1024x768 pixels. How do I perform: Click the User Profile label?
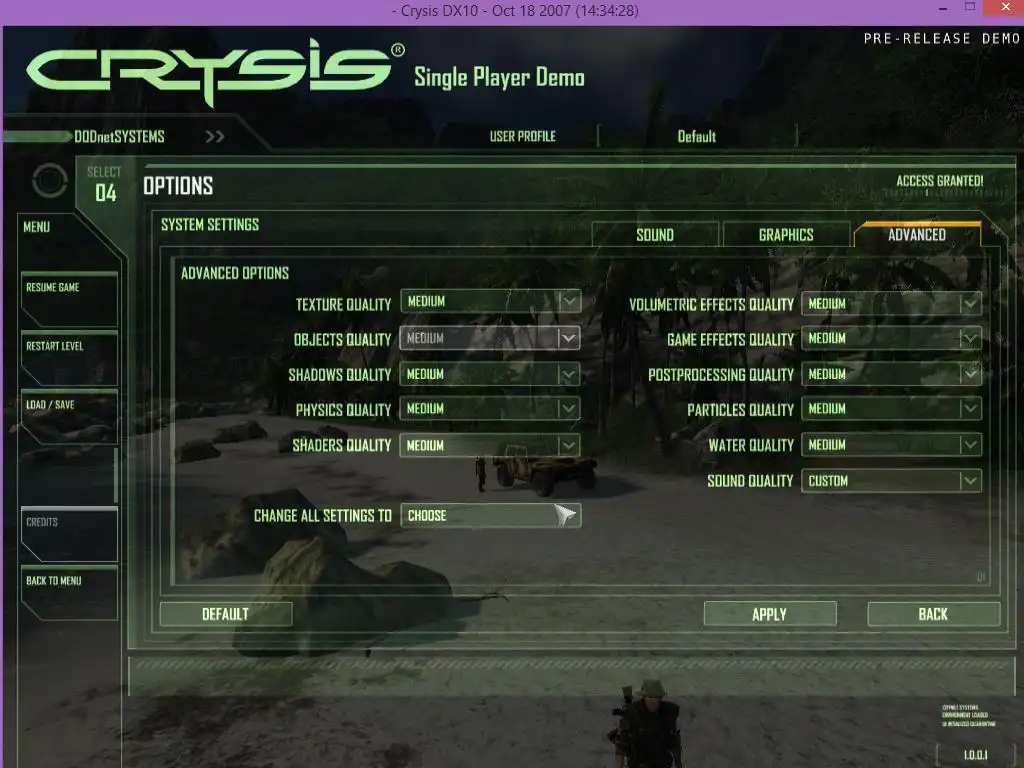(x=522, y=136)
